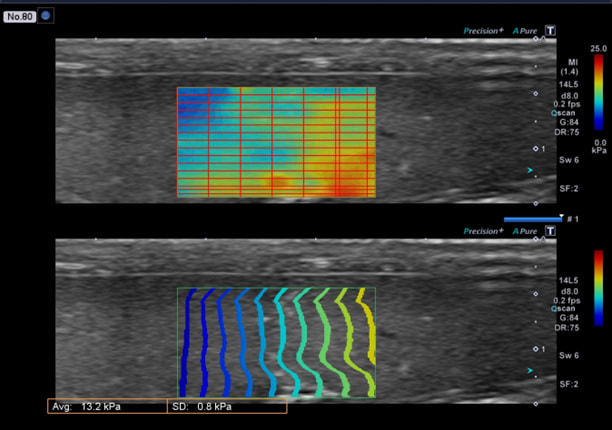Click the Qscan indicator in upper panel
This screenshot has width=612, height=430.
[565, 113]
